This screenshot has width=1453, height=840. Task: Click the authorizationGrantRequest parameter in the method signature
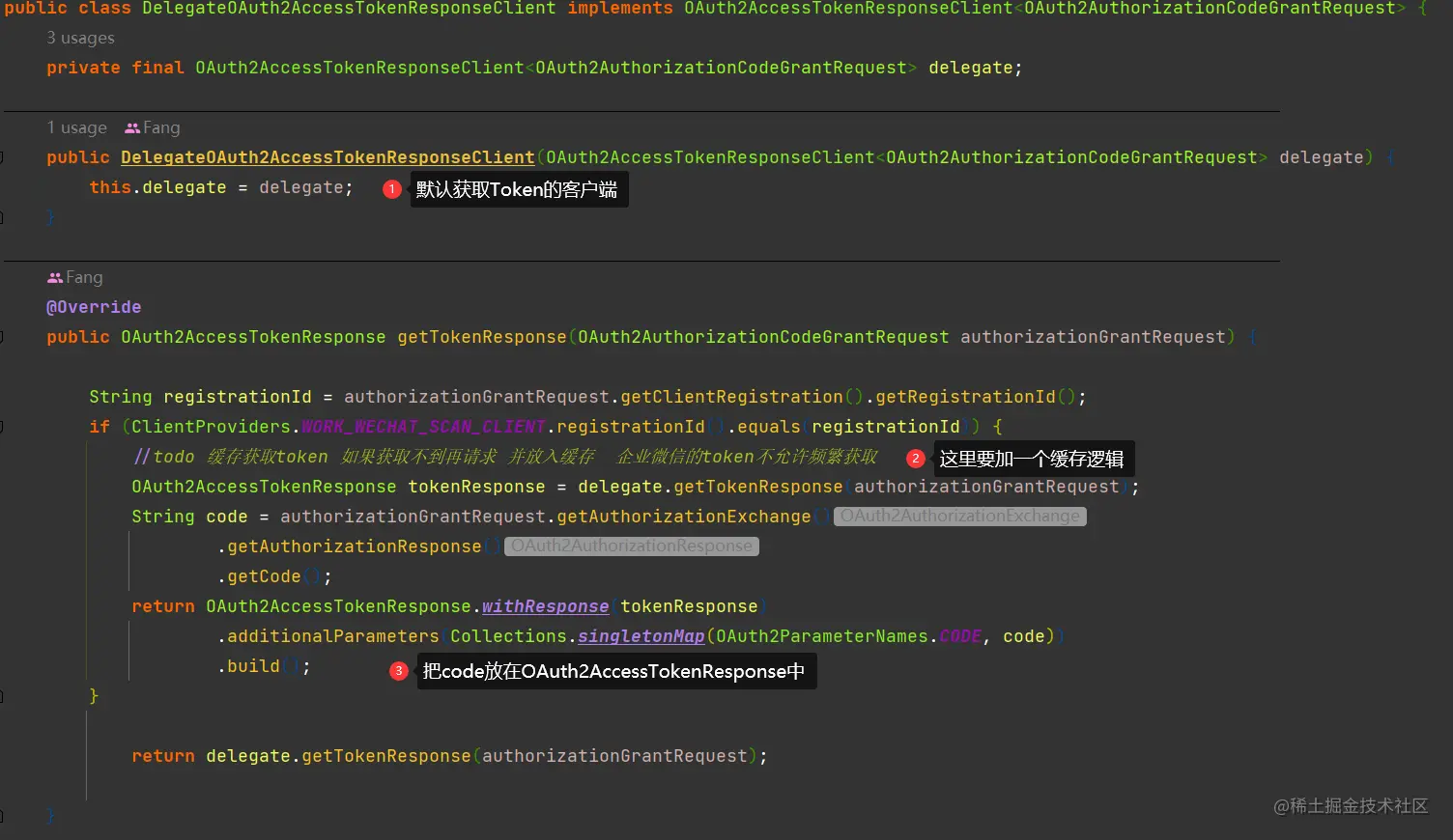(1093, 337)
